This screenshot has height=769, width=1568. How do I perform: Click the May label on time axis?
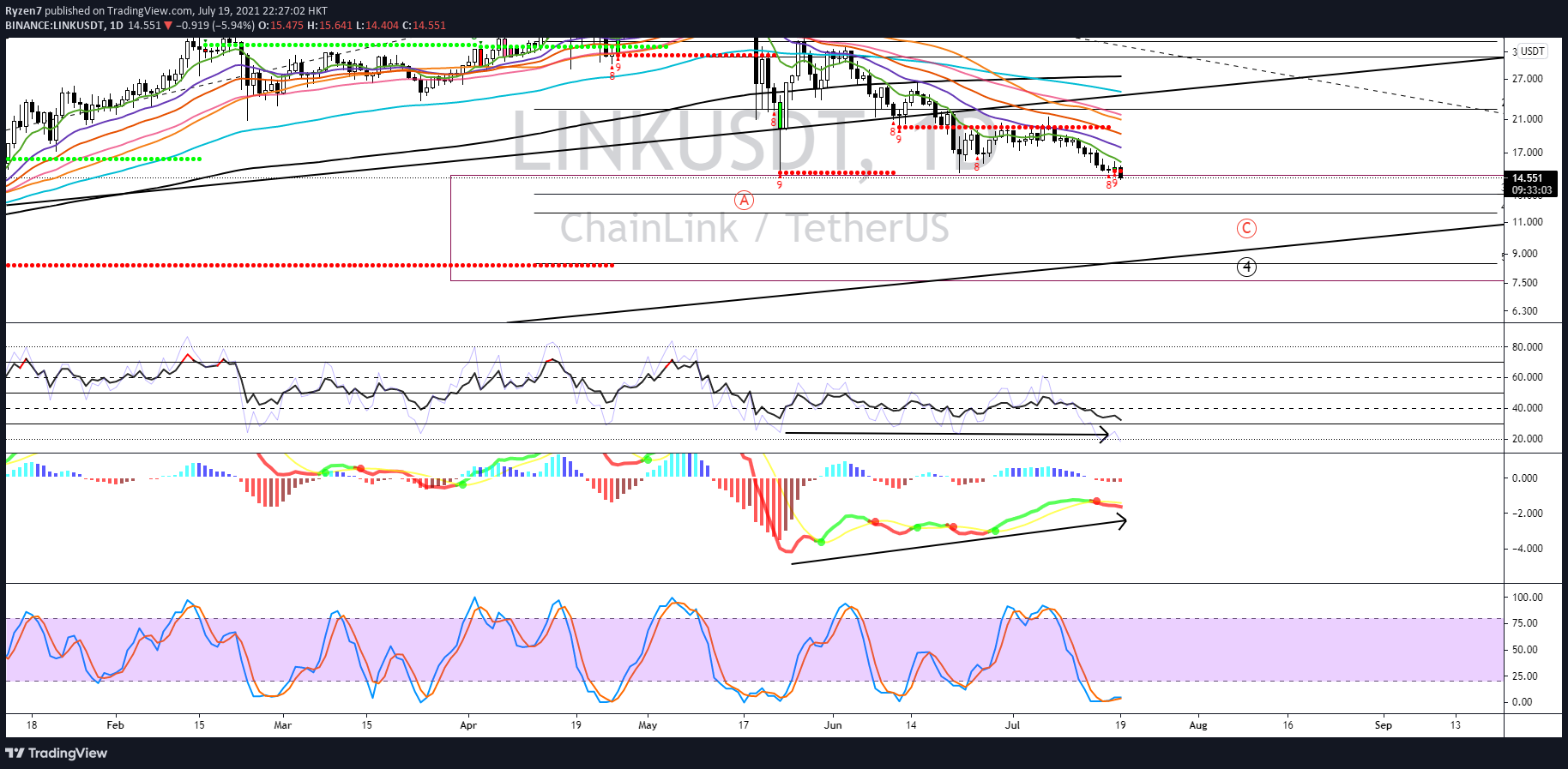click(x=648, y=725)
